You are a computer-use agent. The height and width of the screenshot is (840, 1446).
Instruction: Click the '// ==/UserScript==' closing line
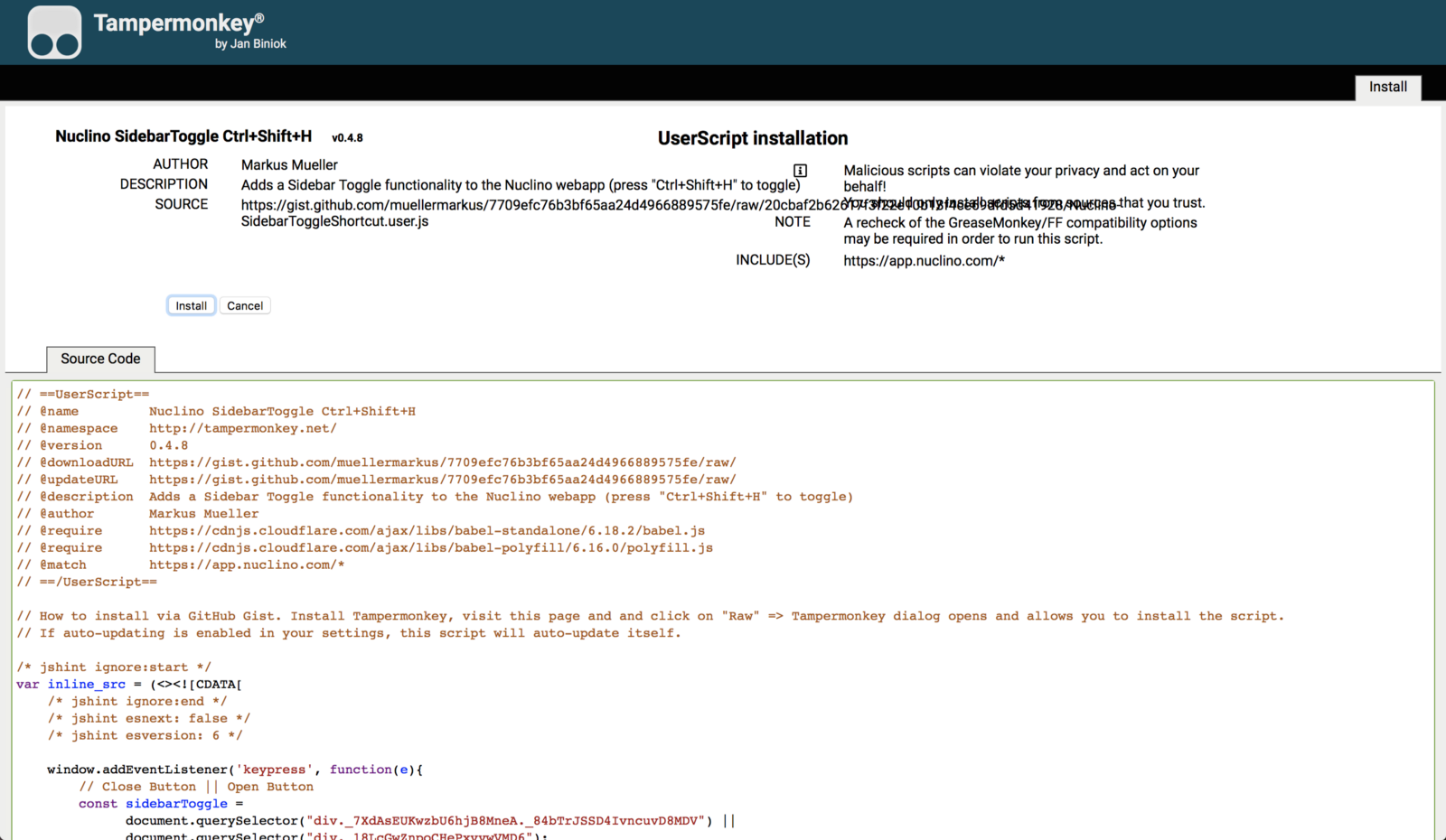point(87,583)
